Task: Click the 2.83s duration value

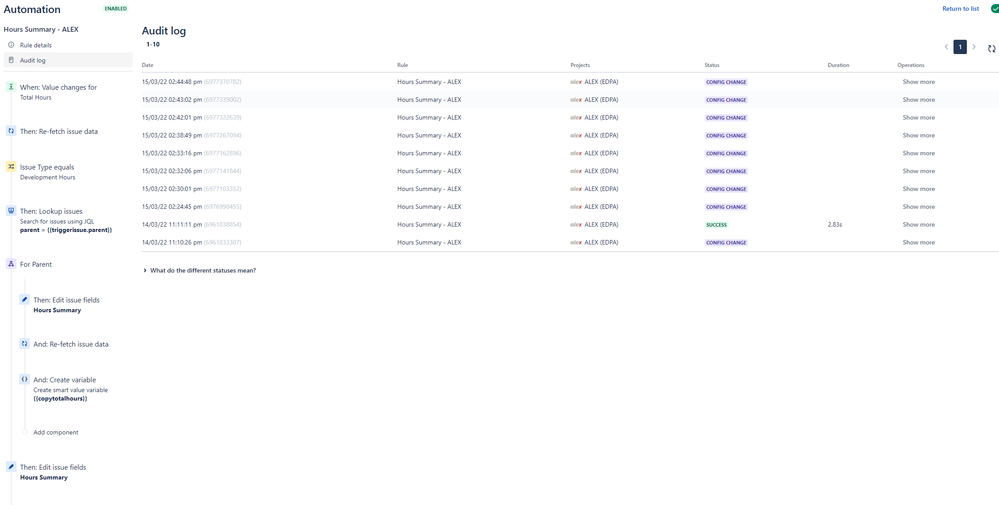Action: click(x=835, y=225)
